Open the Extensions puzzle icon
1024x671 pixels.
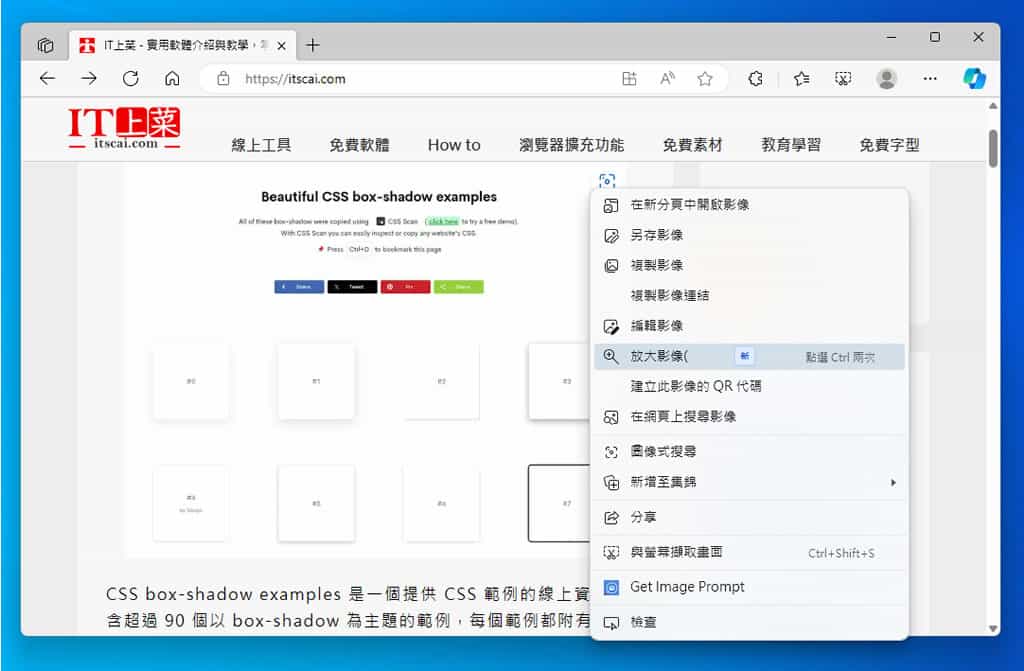[x=756, y=79]
